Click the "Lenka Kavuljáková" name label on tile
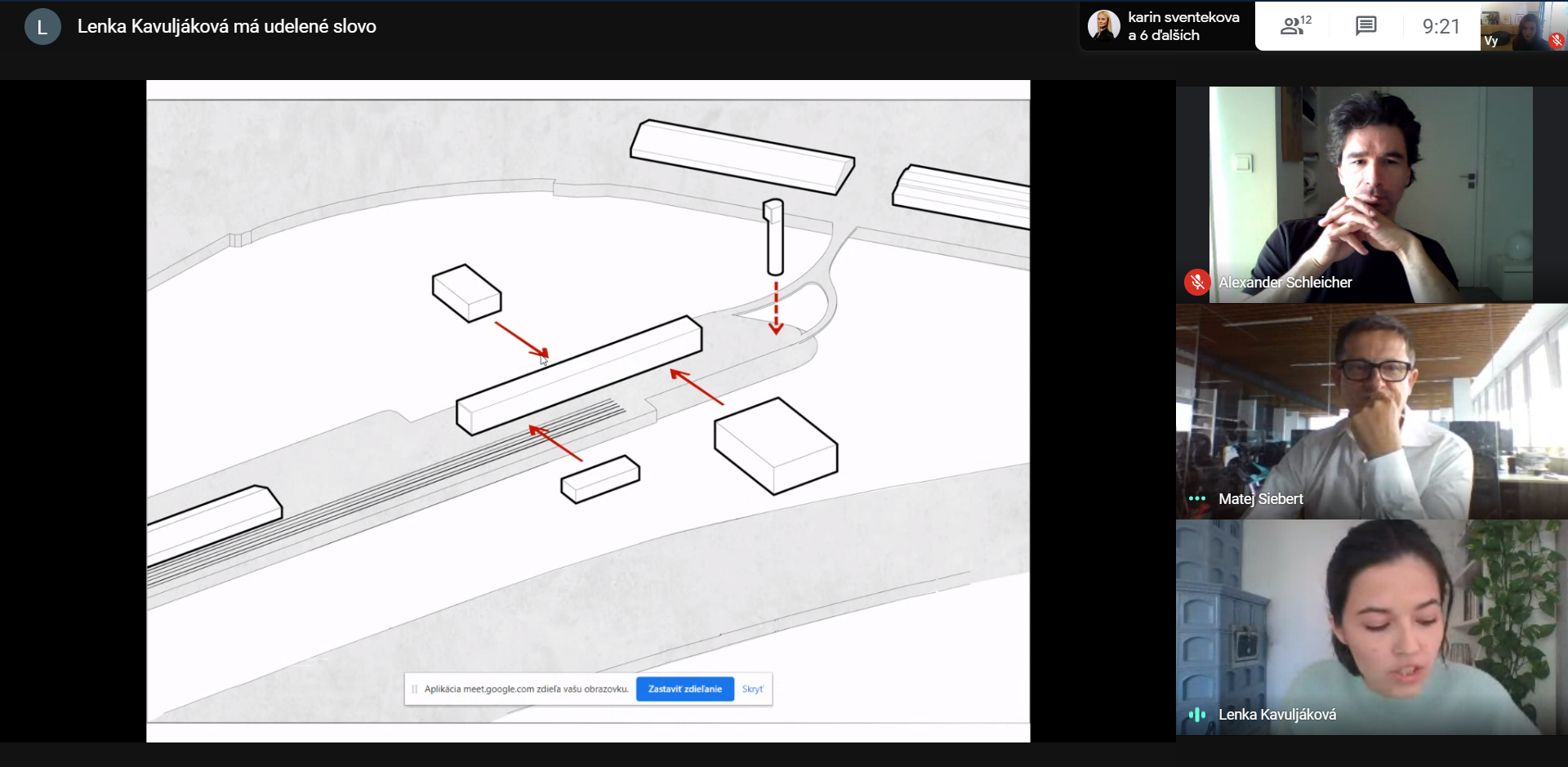1568x767 pixels. (1277, 715)
